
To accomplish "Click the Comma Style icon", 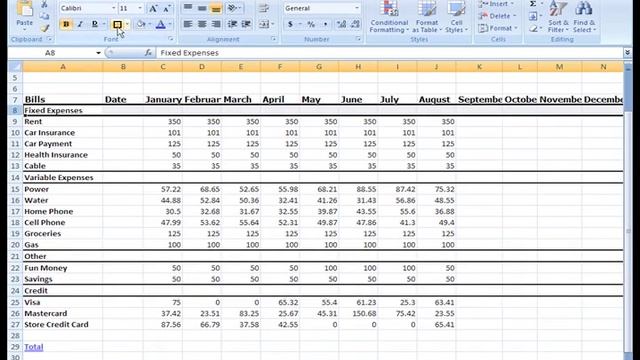I will [325, 24].
